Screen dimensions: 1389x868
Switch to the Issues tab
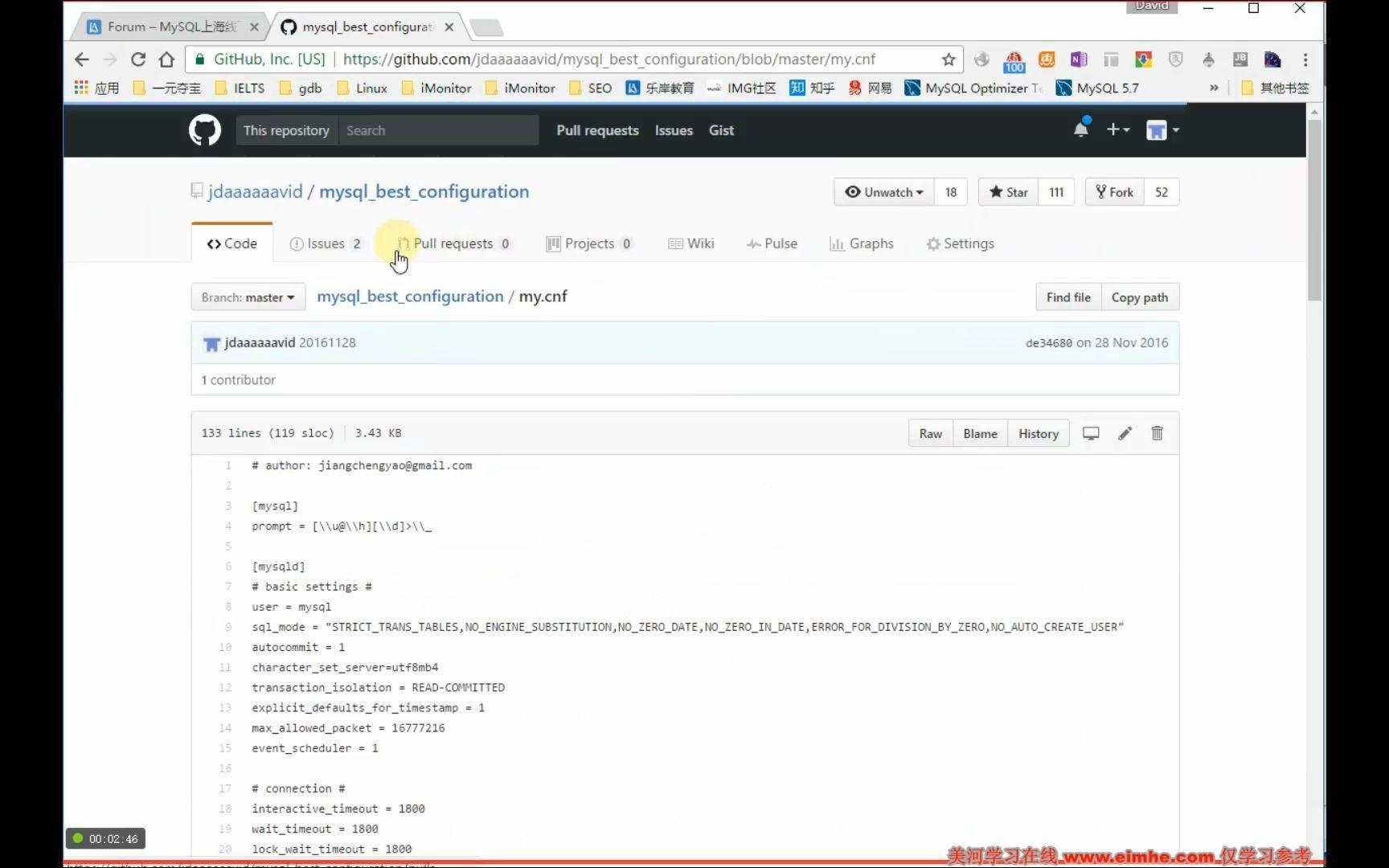coord(326,244)
